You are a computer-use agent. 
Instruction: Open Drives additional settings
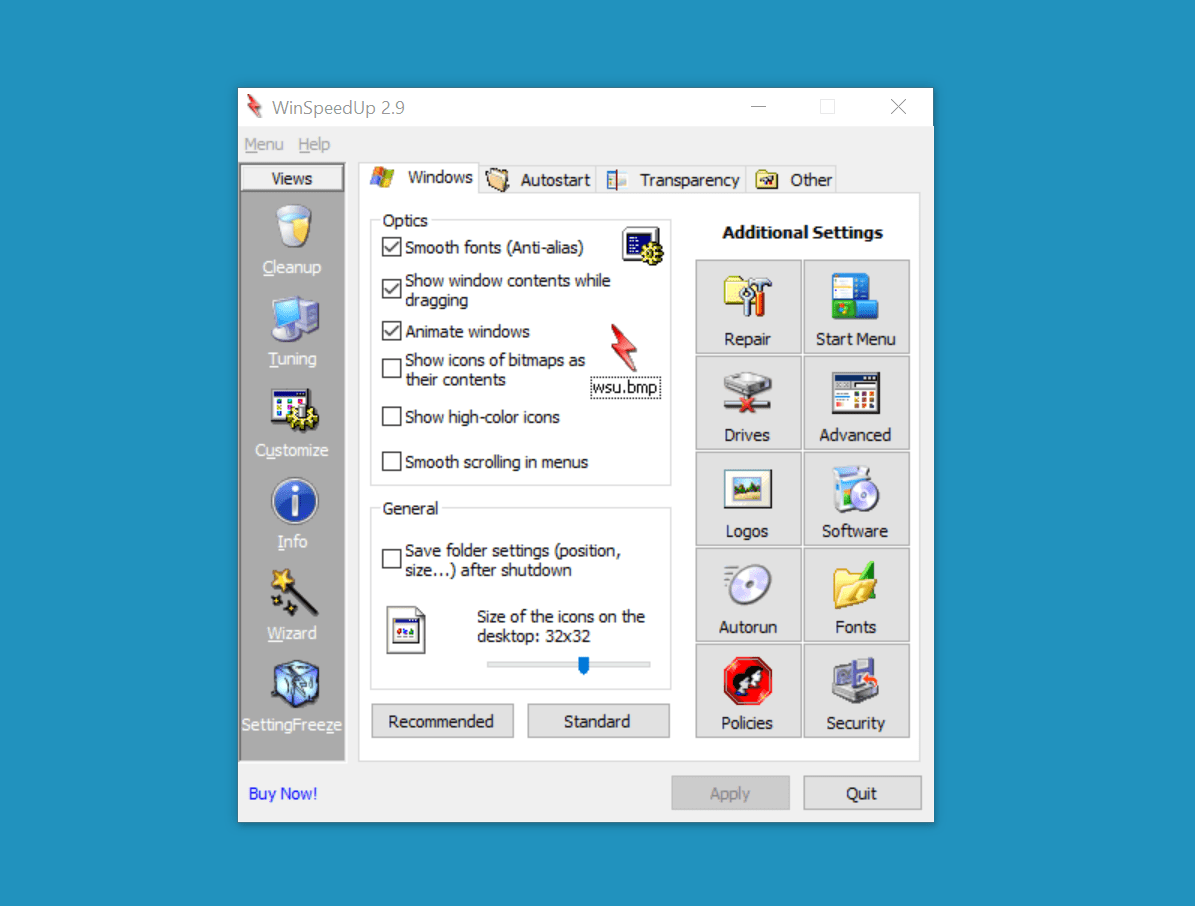[x=748, y=403]
